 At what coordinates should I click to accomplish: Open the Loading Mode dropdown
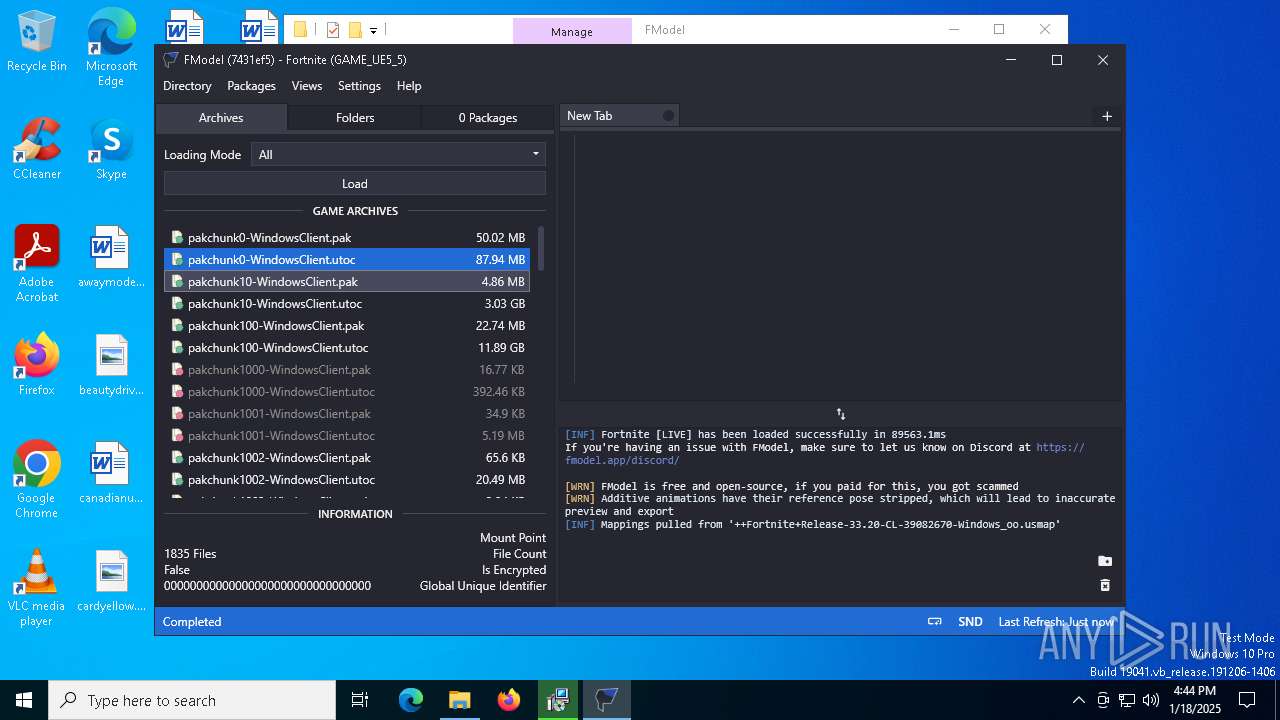pos(398,154)
